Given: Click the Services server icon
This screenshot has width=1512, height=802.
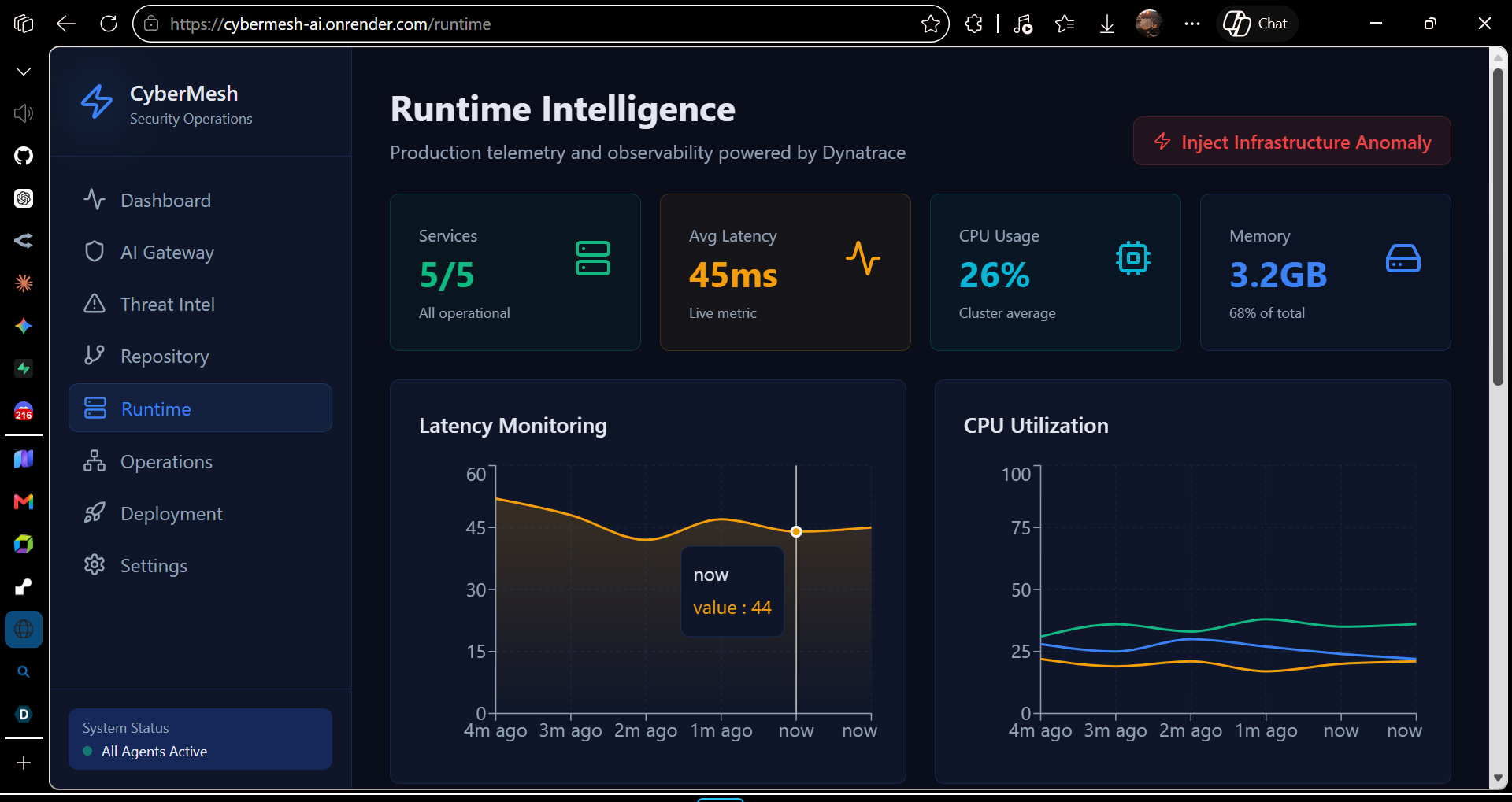Looking at the screenshot, I should click(593, 258).
